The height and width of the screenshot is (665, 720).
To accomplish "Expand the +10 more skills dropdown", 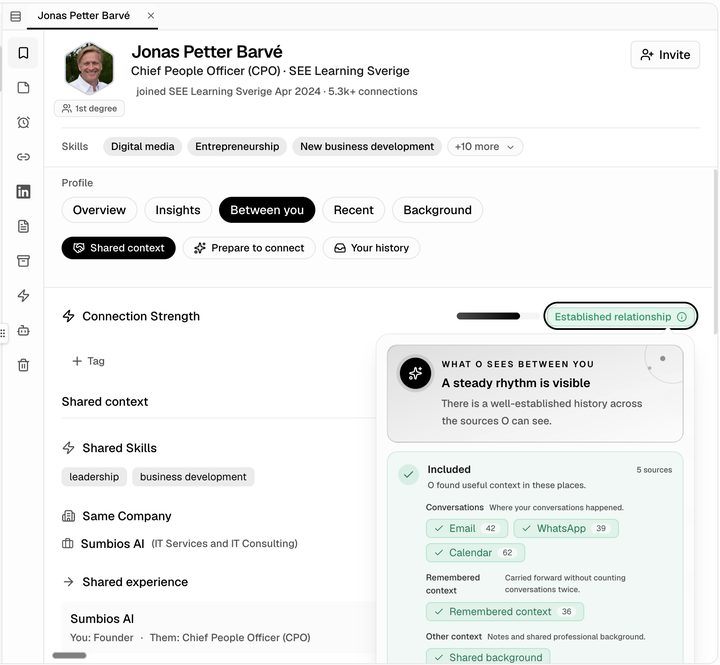I will 484,147.
